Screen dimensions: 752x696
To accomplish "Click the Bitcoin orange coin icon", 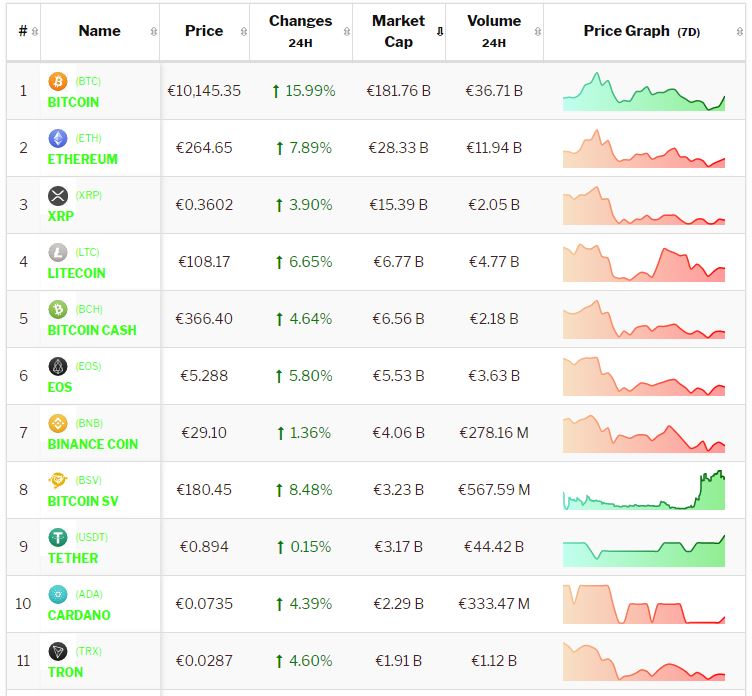I will [x=57, y=81].
